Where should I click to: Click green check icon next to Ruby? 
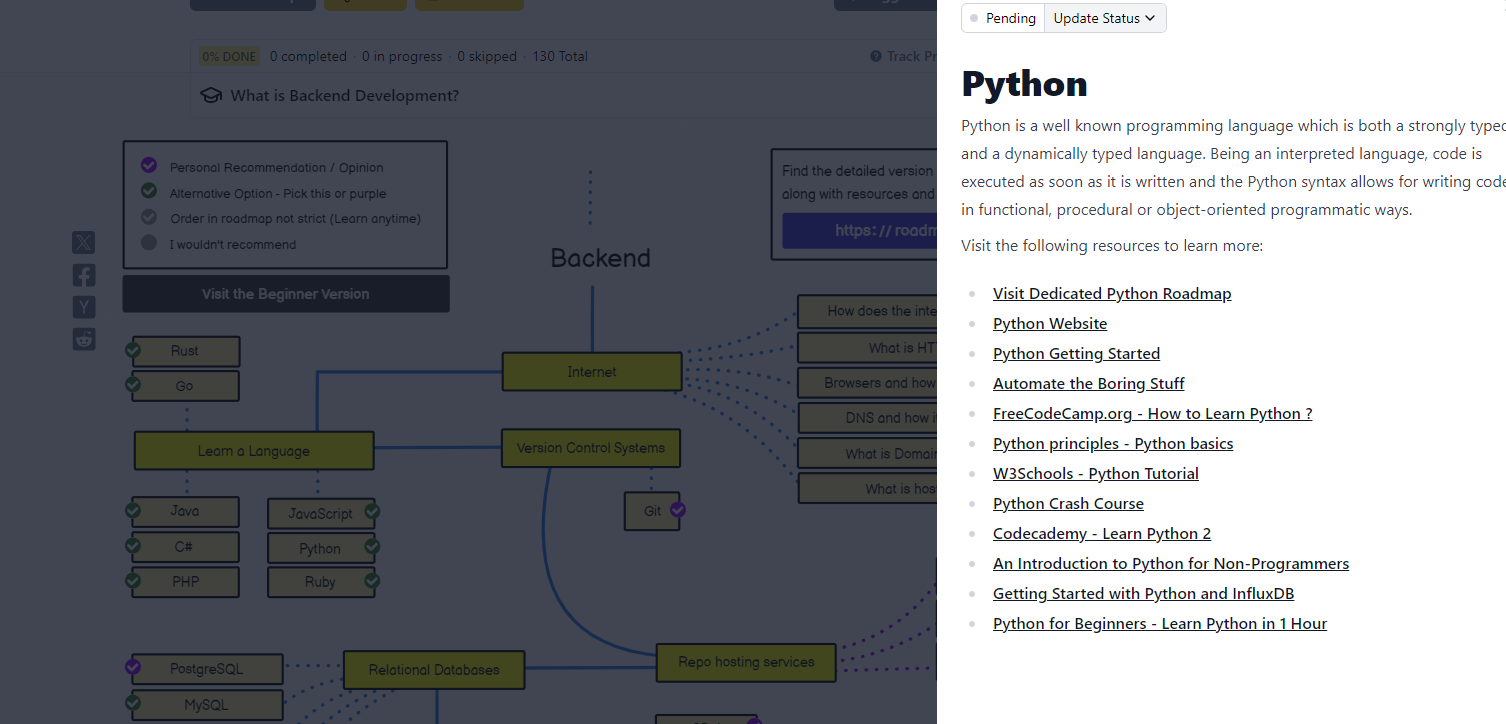372,580
